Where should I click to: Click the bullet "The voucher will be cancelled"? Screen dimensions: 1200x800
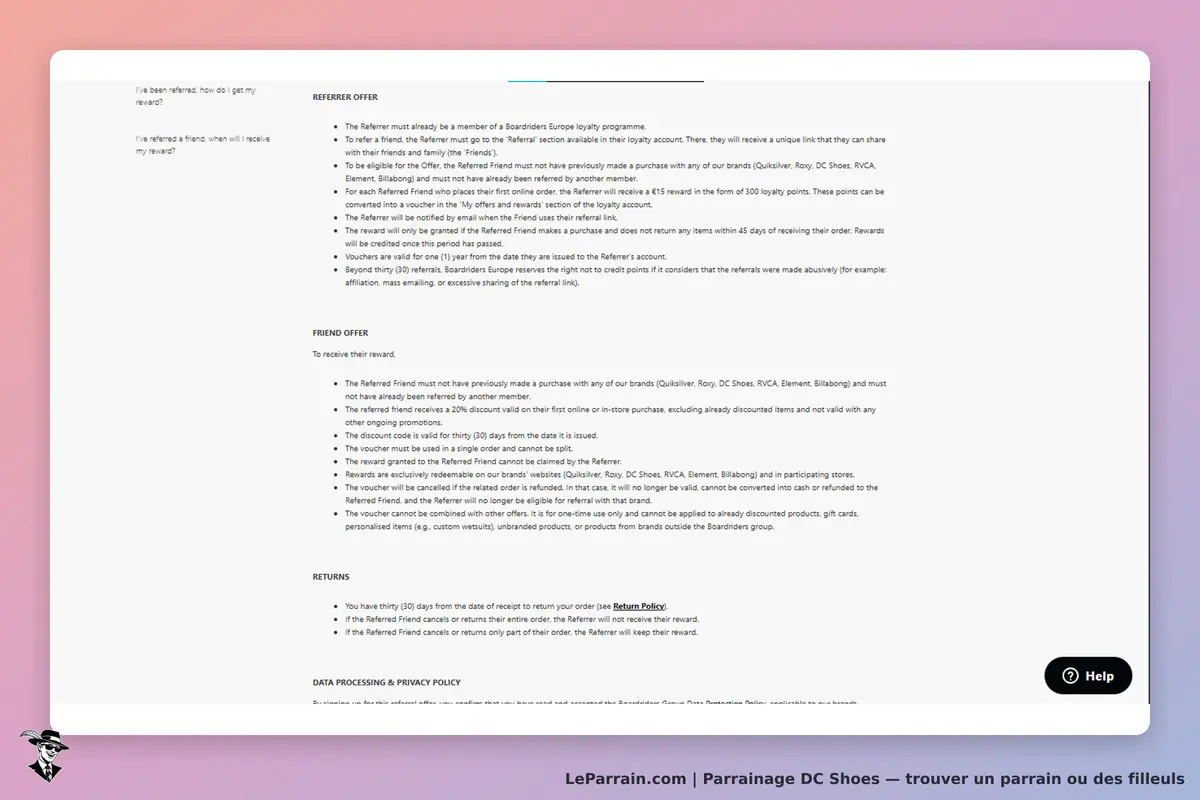(612, 494)
